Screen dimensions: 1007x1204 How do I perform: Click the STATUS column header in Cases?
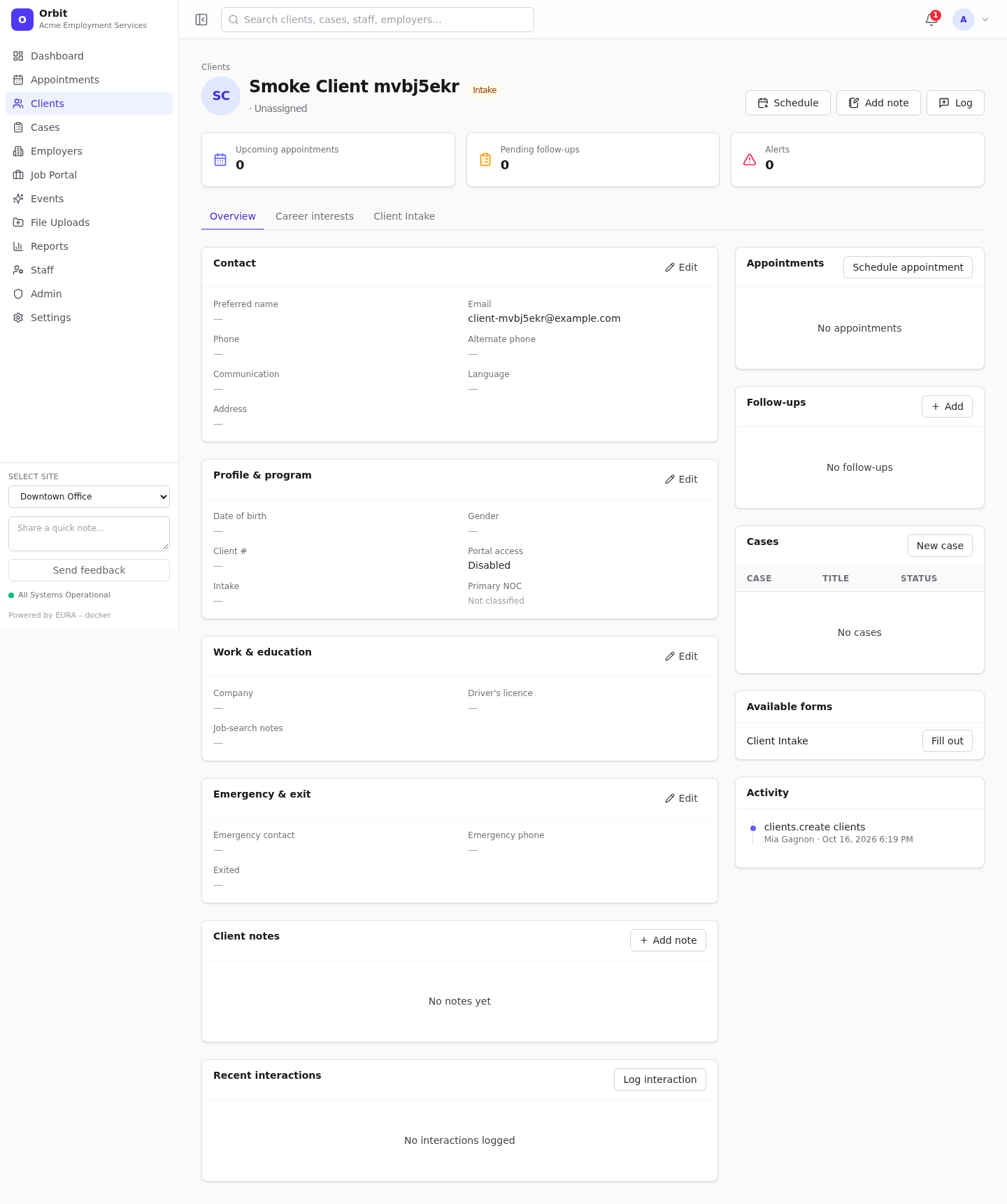point(919,579)
